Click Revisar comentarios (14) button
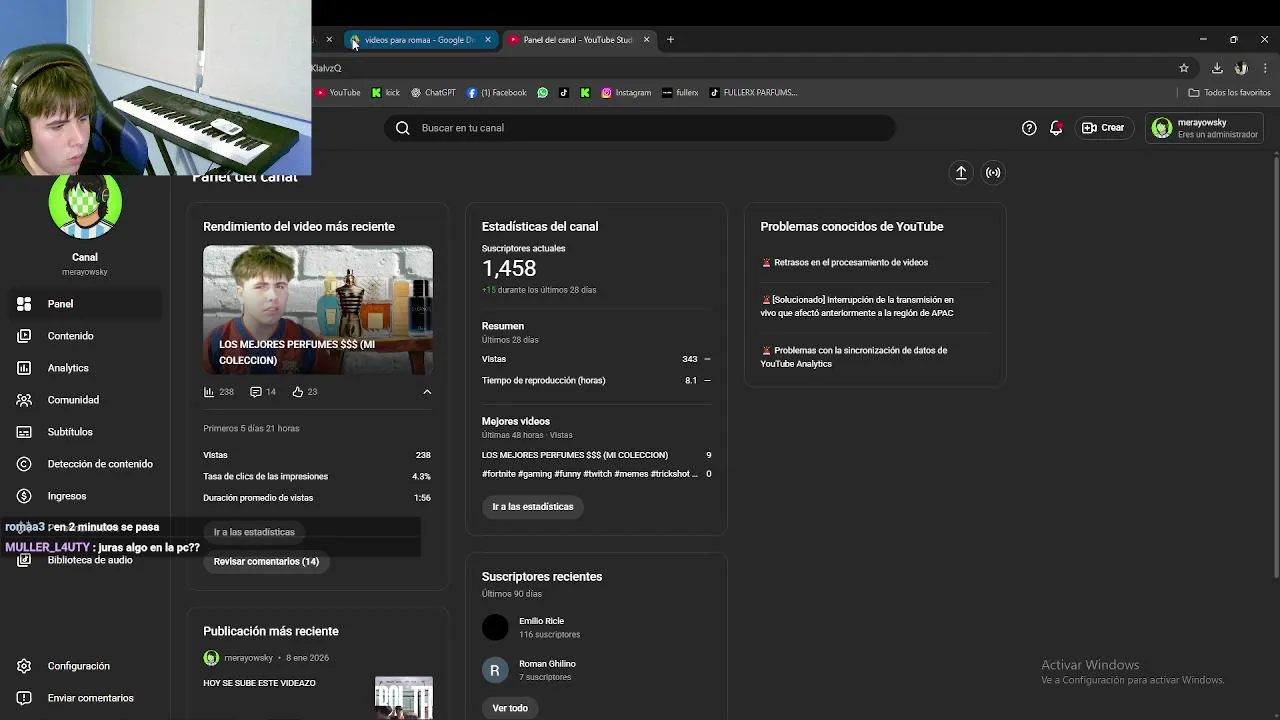1280x720 pixels. point(266,561)
